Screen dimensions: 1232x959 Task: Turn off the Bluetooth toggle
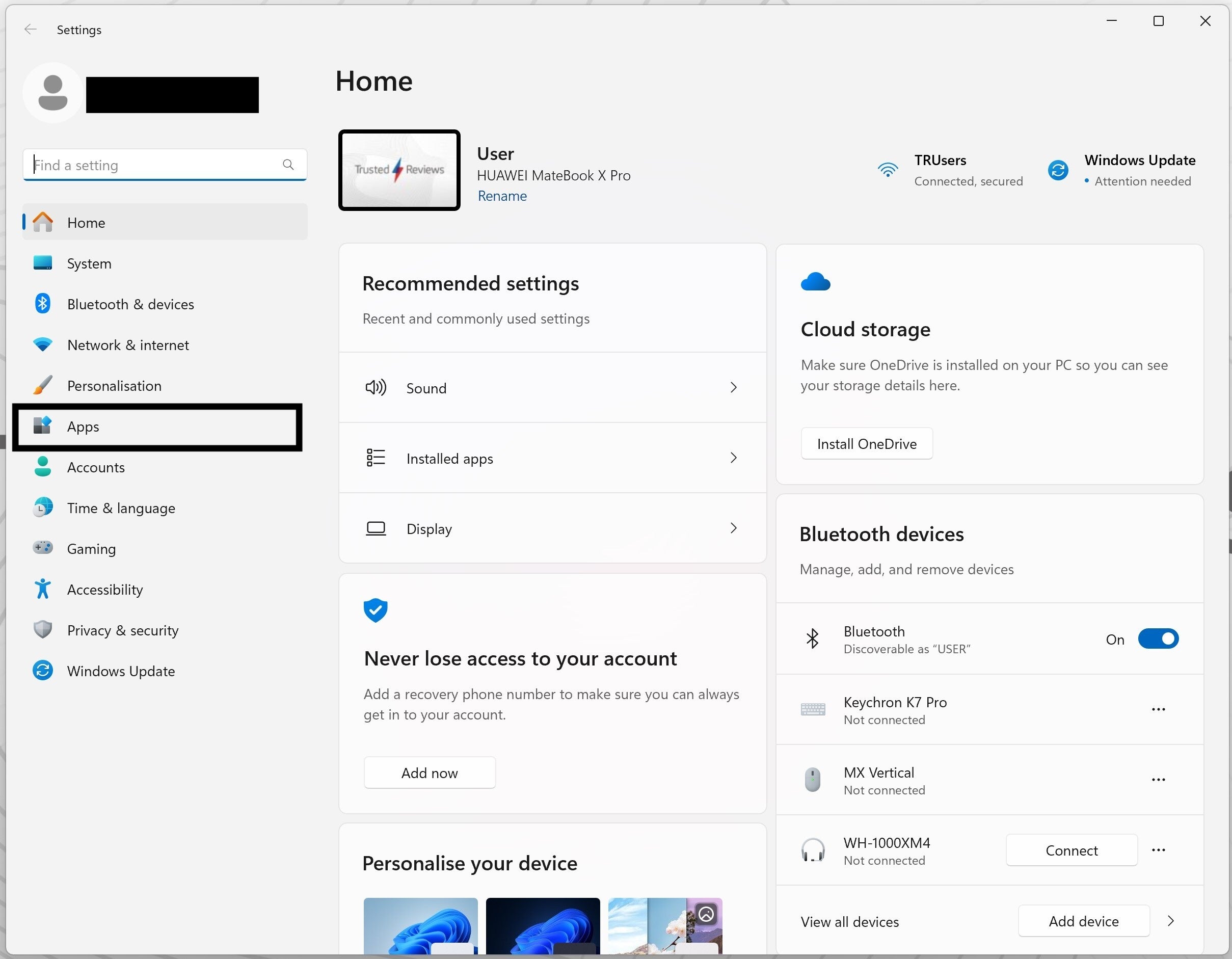point(1159,638)
